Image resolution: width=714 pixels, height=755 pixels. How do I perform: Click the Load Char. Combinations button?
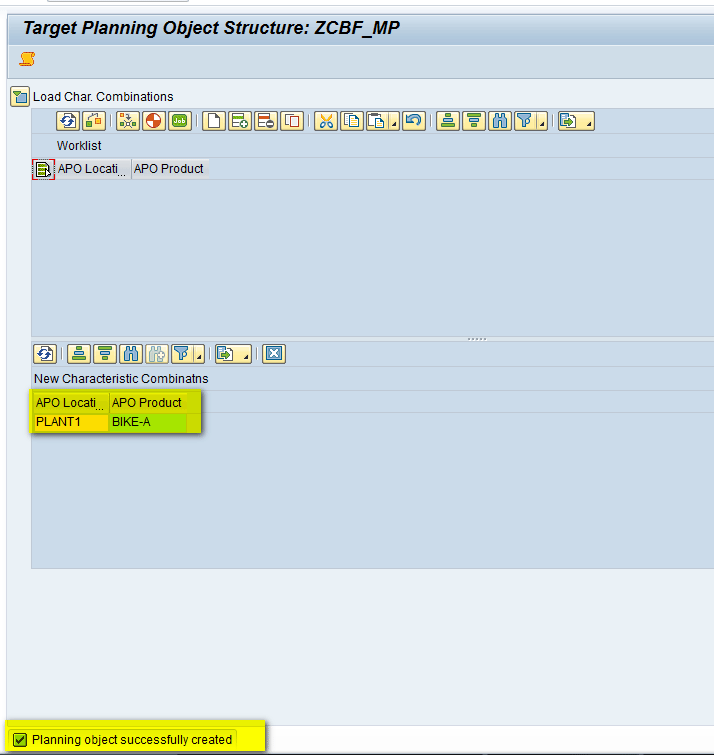pos(91,97)
